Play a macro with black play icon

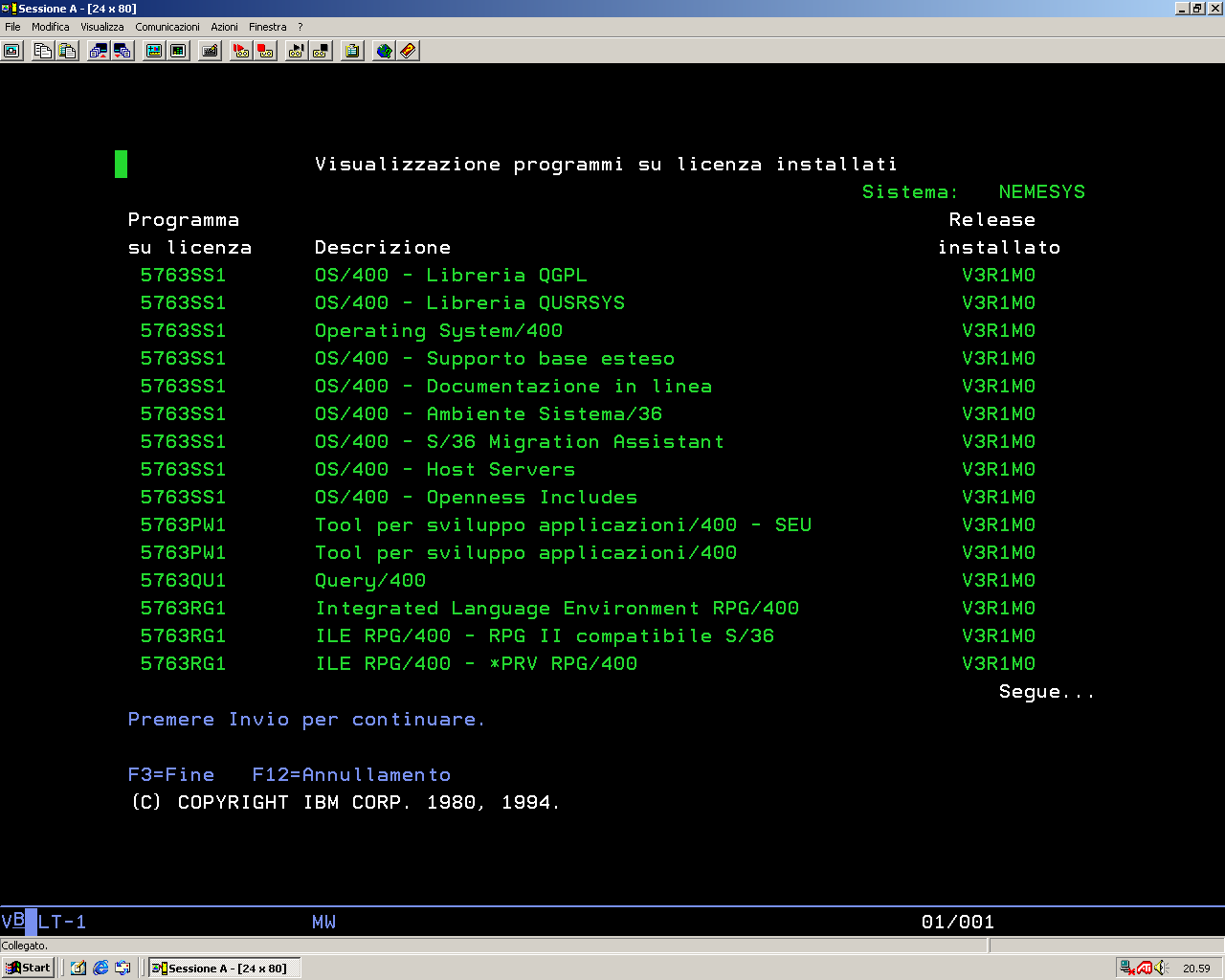[x=297, y=51]
